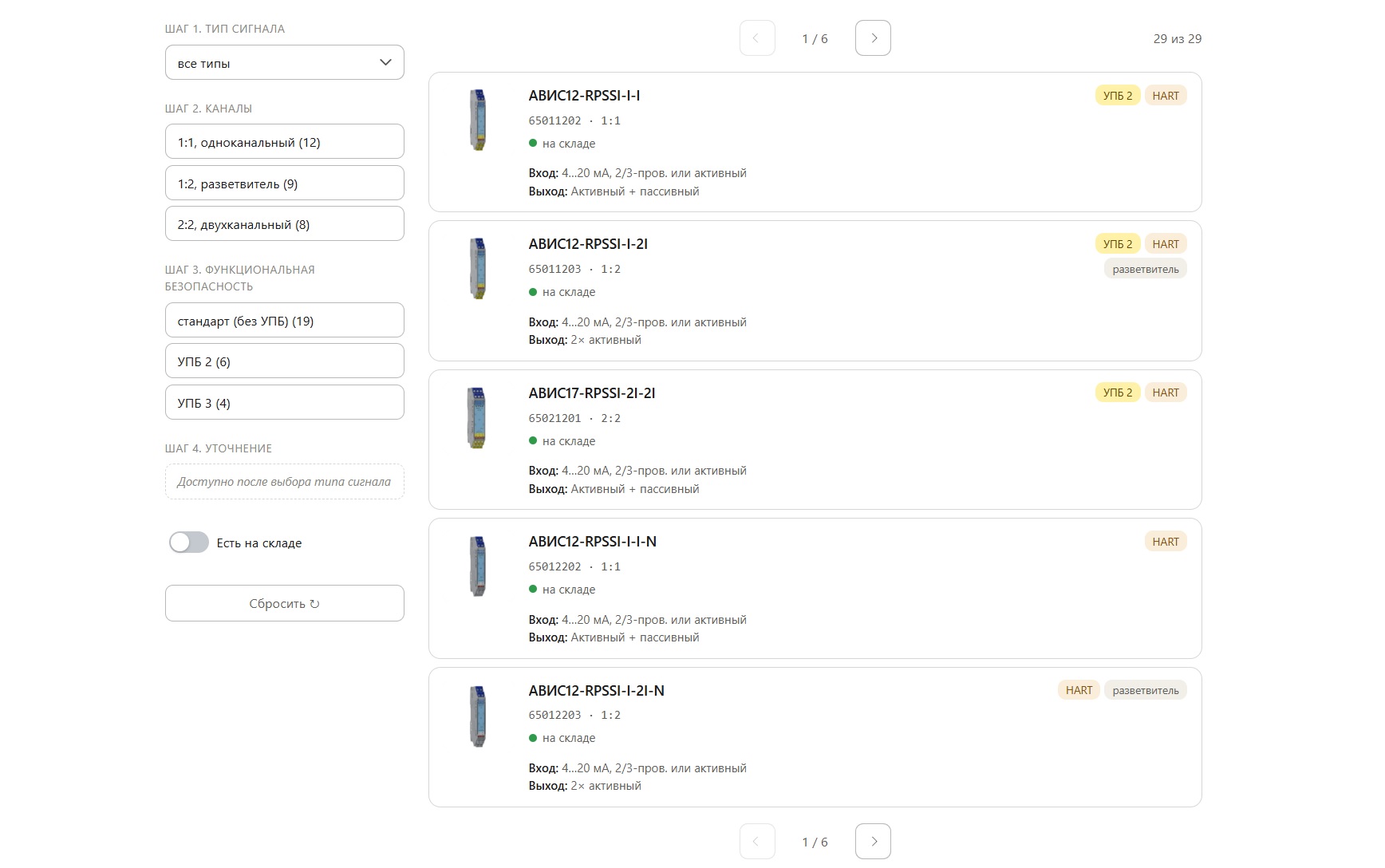Select filter УПБ 3 (4)
This screenshot has height=868, width=1385.
(285, 403)
